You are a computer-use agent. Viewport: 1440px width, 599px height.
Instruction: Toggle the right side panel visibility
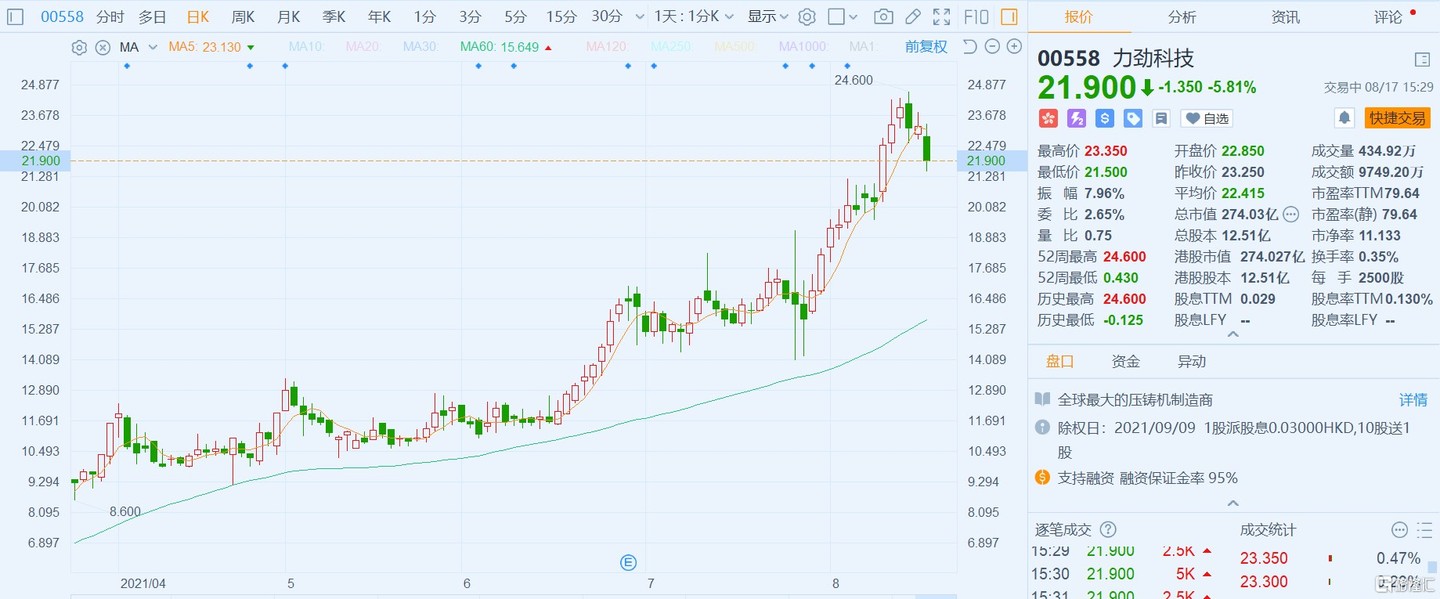click(x=1009, y=17)
